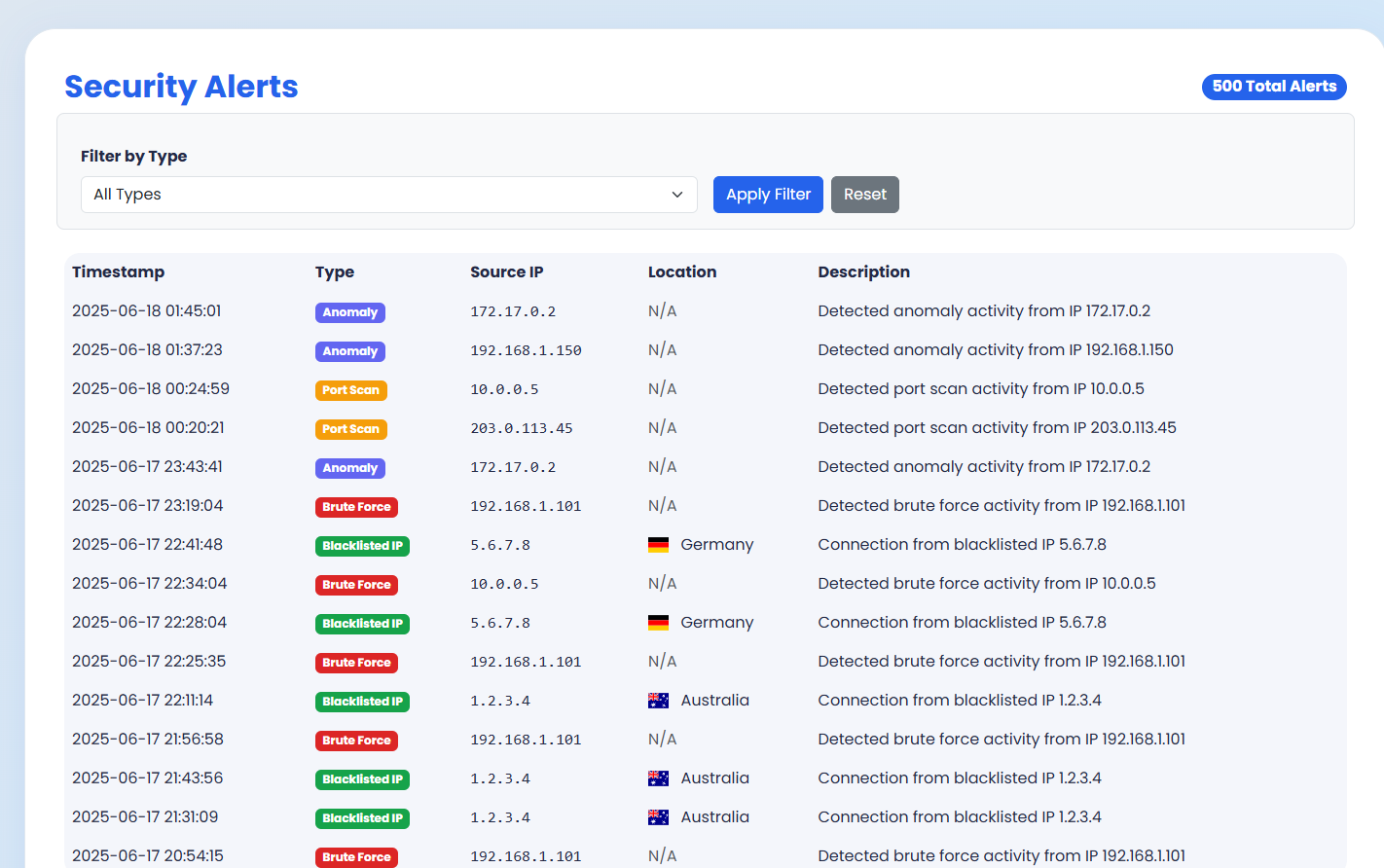Click the Blacklisted IP badge in the 22:41:48 row
The width and height of the screenshot is (1384, 868).
(362, 546)
